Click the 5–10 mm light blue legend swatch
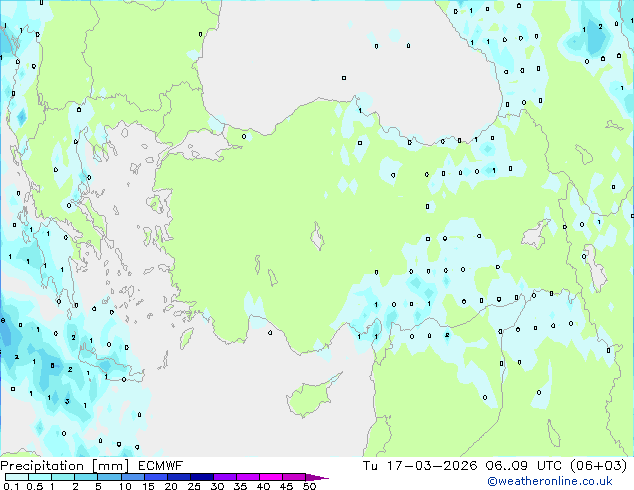634x490 pixels. tap(110, 477)
